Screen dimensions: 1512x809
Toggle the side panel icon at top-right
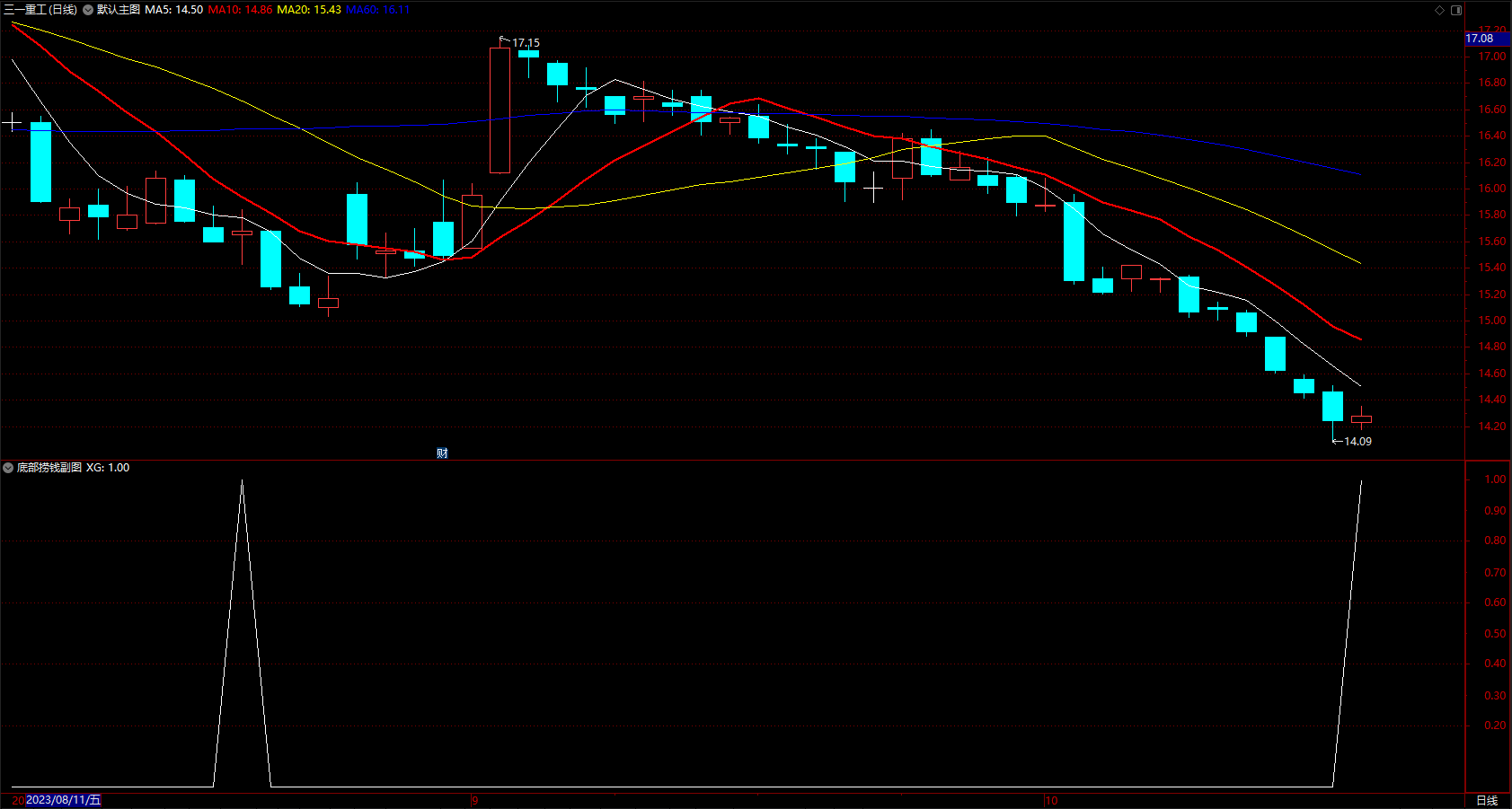tap(1456, 10)
